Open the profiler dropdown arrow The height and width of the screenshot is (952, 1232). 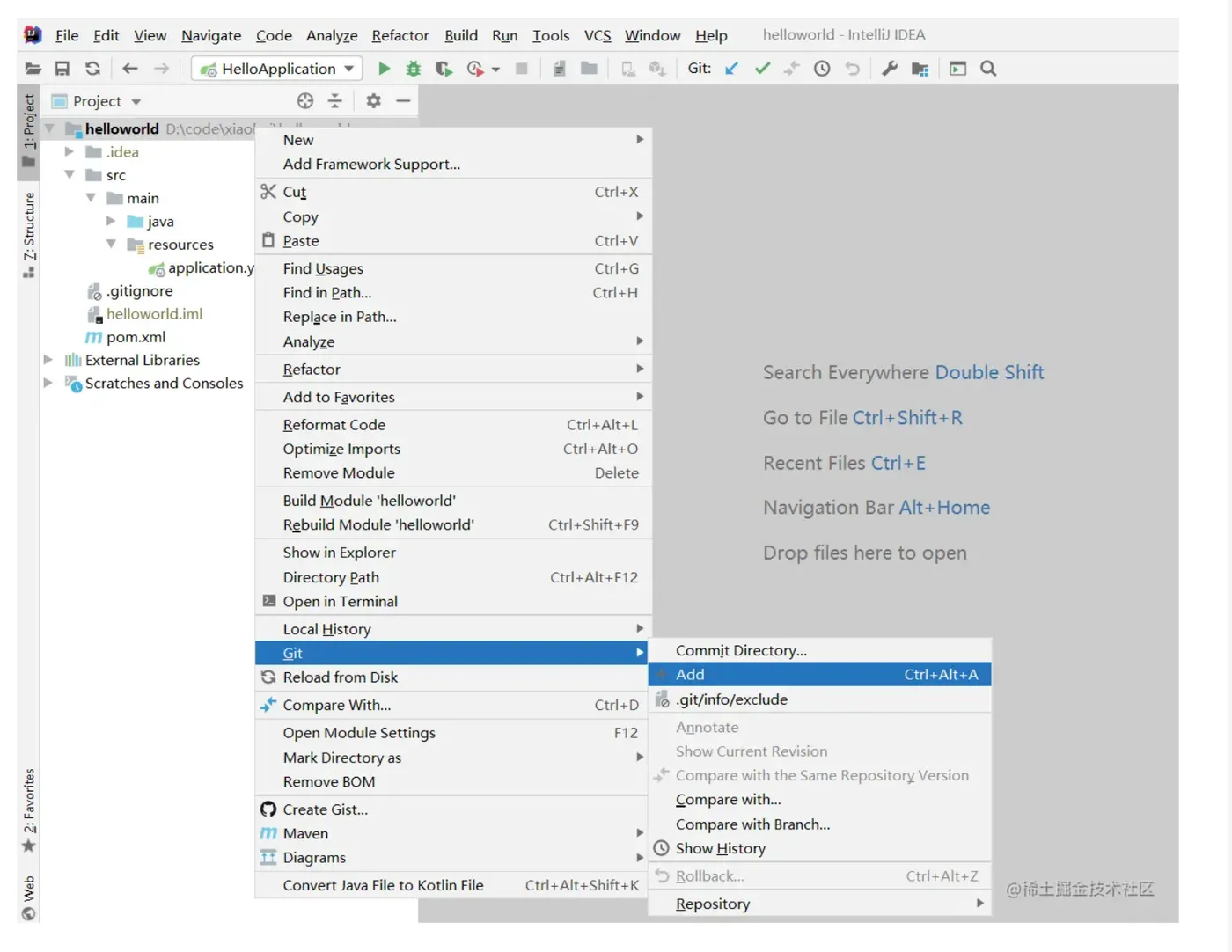click(496, 70)
